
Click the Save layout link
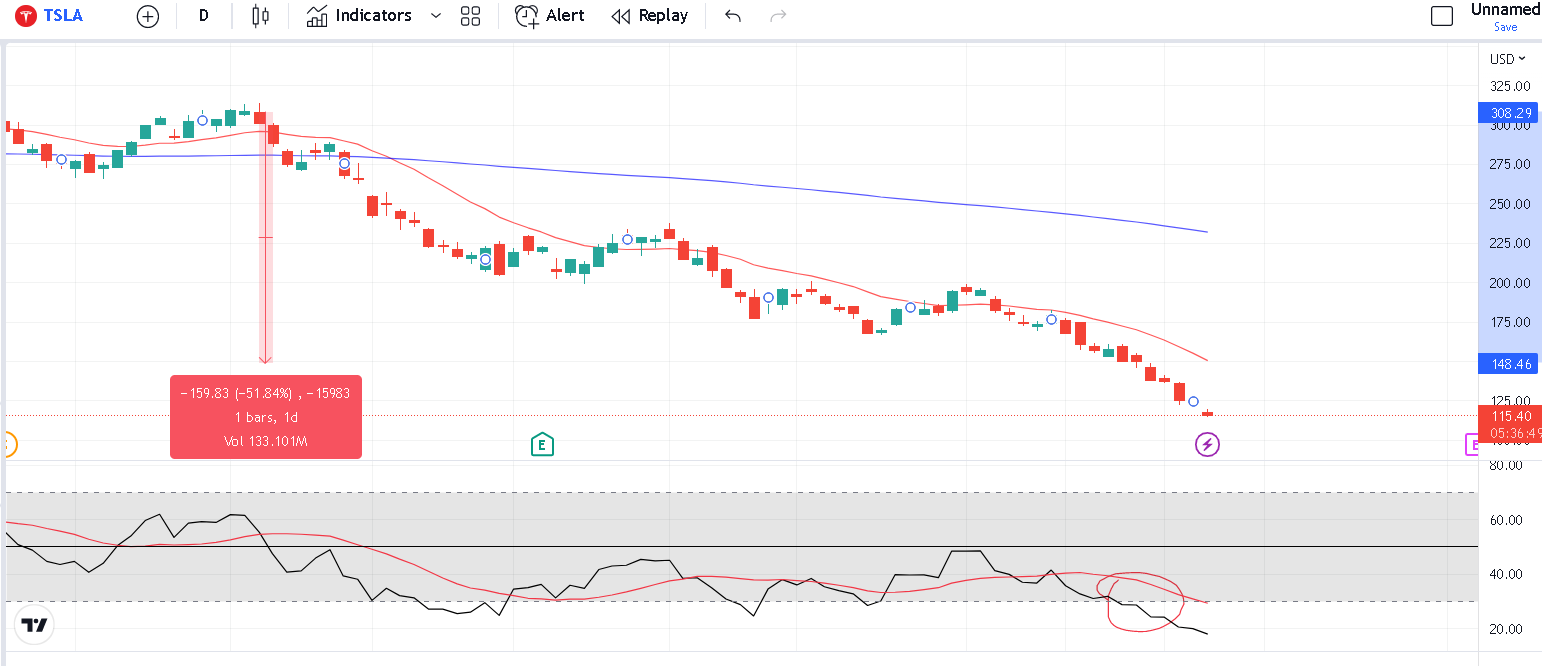point(1505,27)
